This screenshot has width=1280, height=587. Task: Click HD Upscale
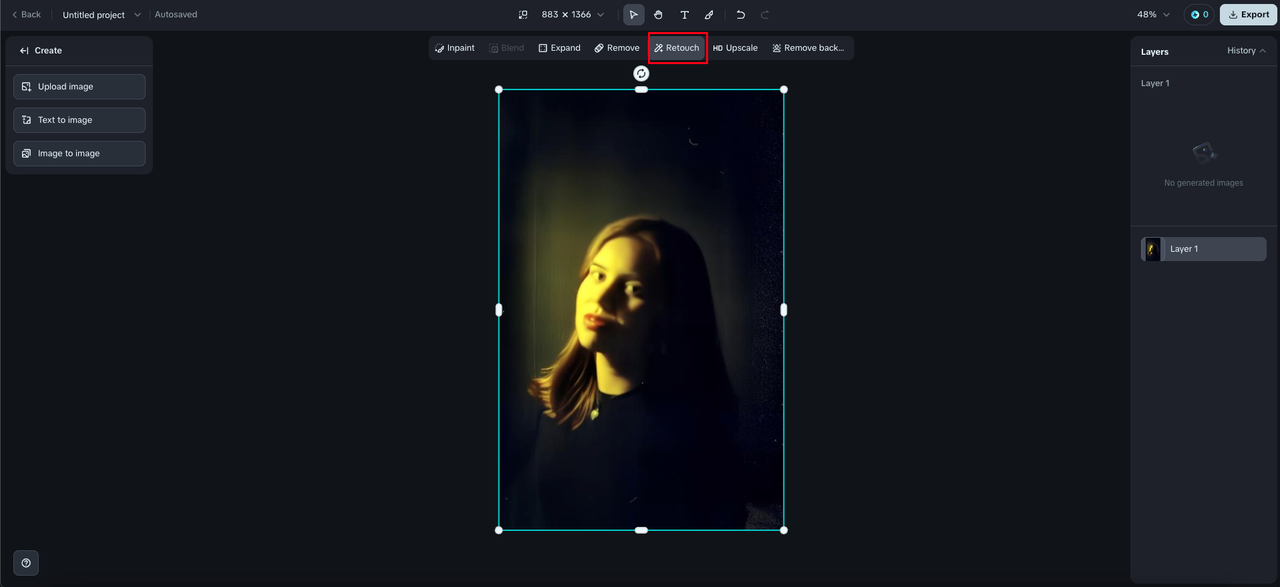click(735, 48)
